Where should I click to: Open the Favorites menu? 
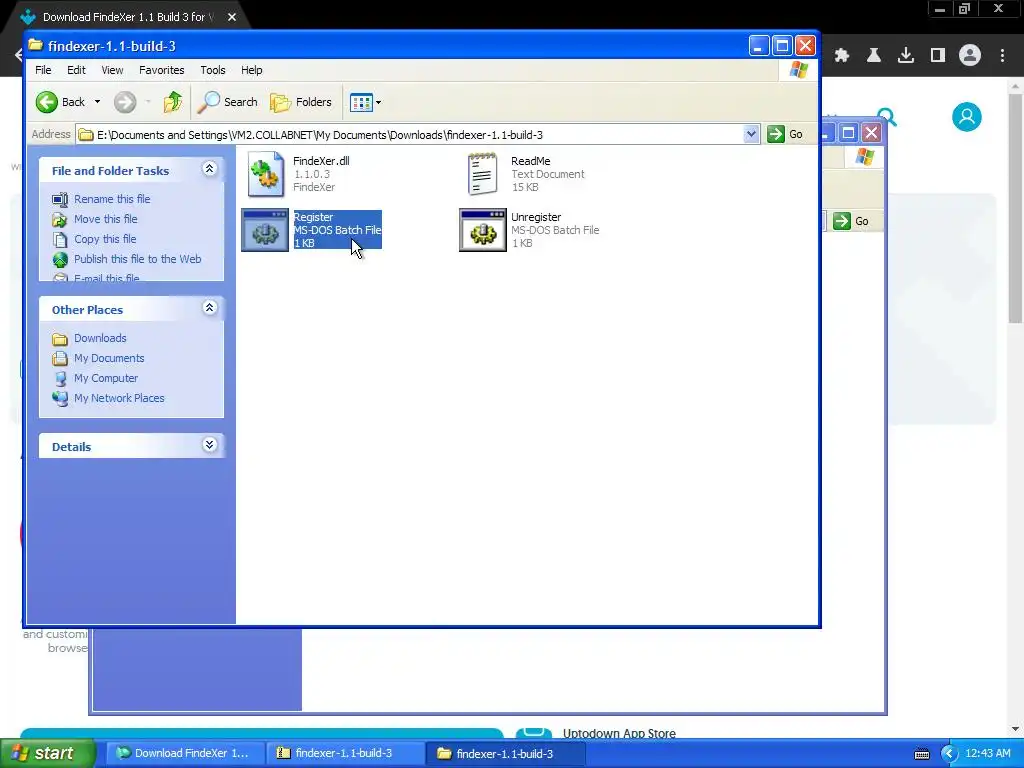click(x=161, y=70)
